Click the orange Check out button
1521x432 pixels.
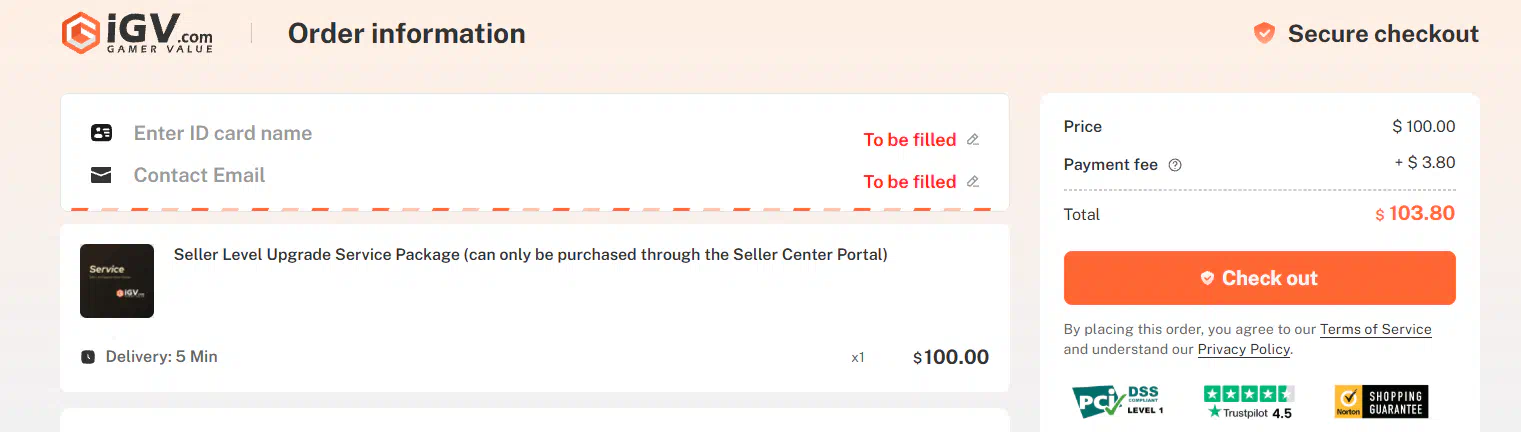[1259, 278]
